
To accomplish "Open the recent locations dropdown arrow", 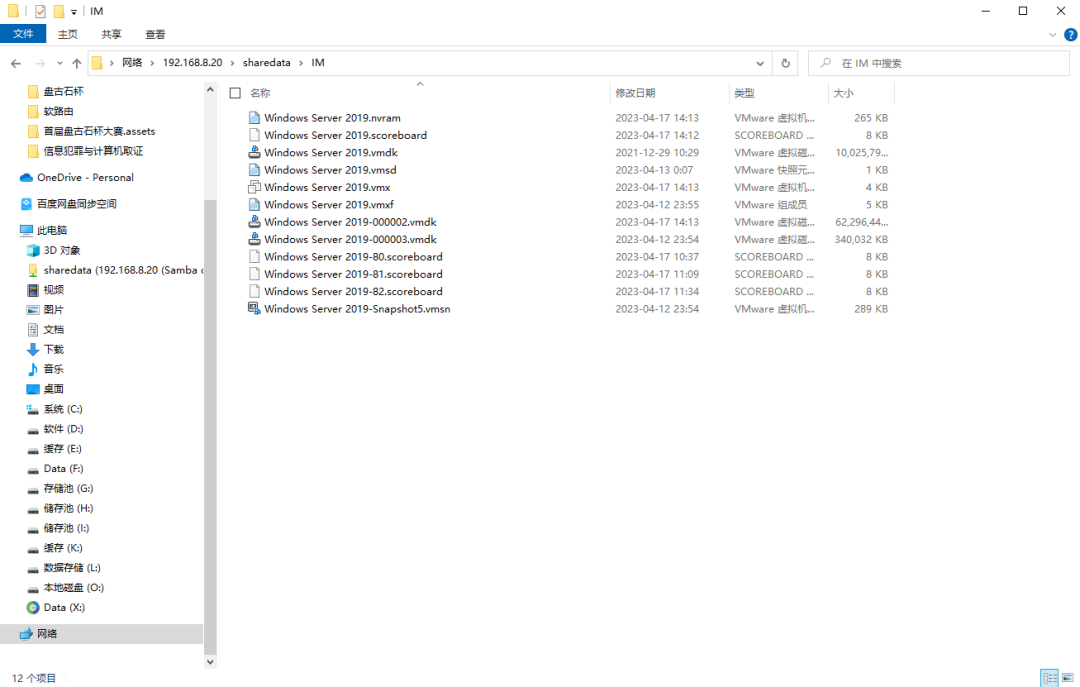I will (x=60, y=63).
